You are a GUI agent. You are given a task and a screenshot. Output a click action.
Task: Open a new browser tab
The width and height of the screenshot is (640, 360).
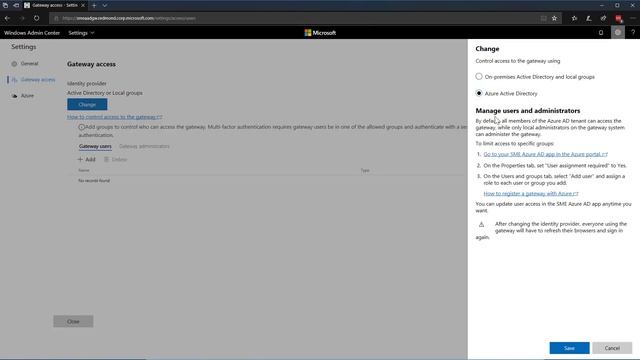[94, 5]
